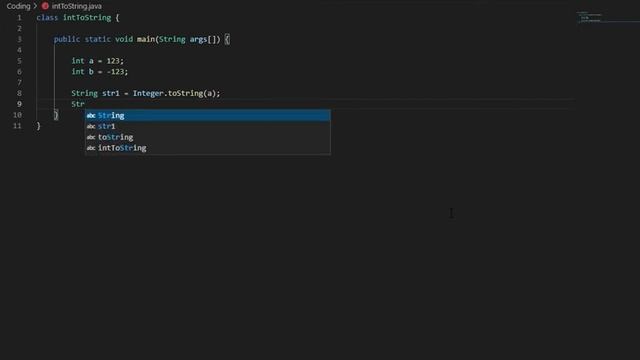Viewport: 640px width, 360px height.
Task: Click the 'static' keyword on line 3
Action: (98, 40)
